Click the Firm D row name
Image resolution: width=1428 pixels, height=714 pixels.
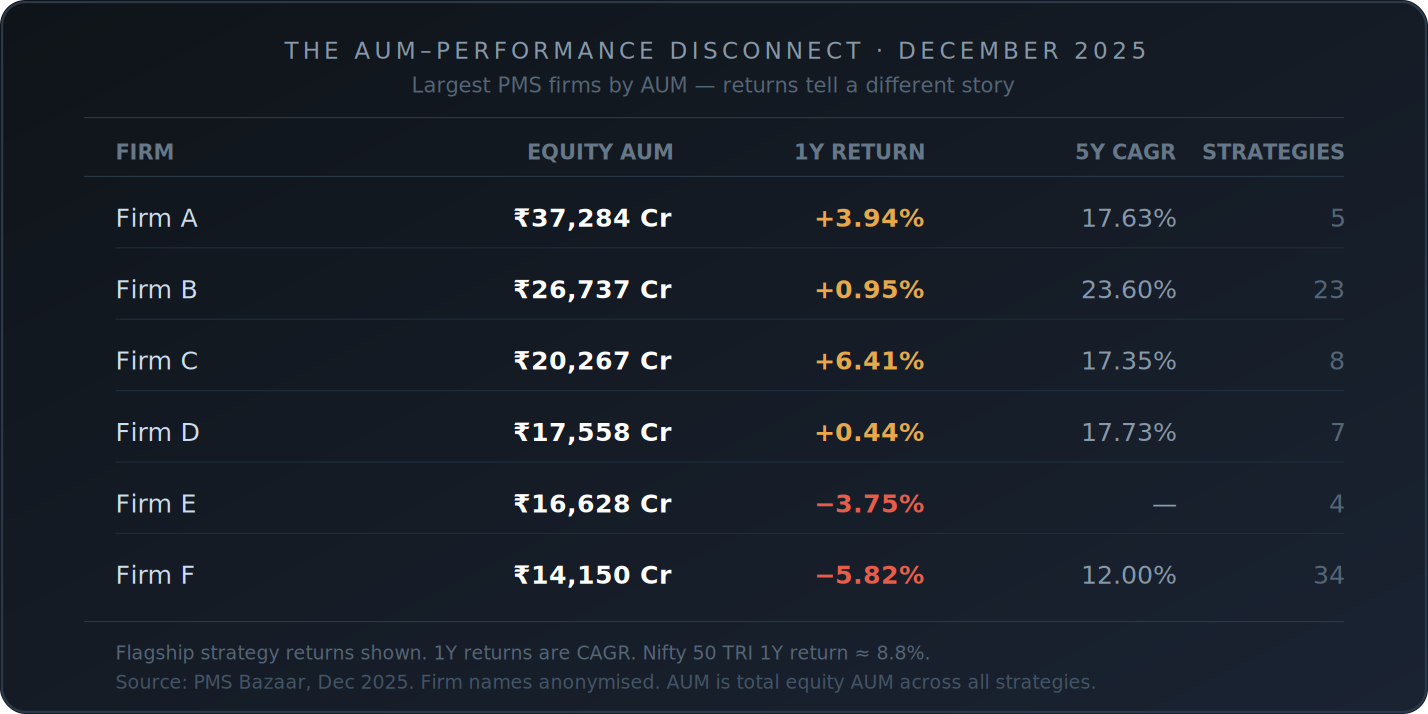(158, 433)
